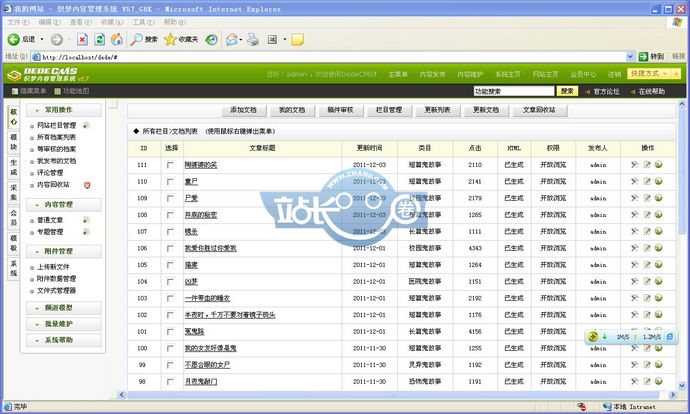Click the yellow note icon in IE toolbar
690x414 pixels.
(297, 40)
